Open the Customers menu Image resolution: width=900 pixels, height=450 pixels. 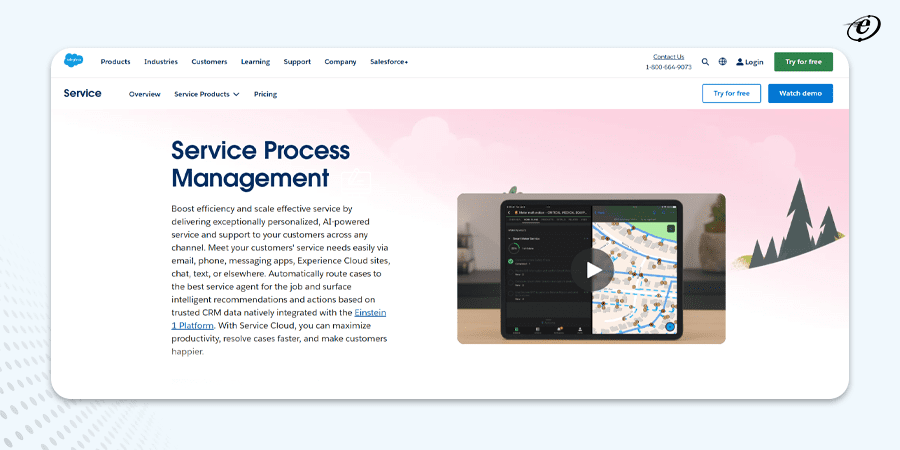click(210, 62)
